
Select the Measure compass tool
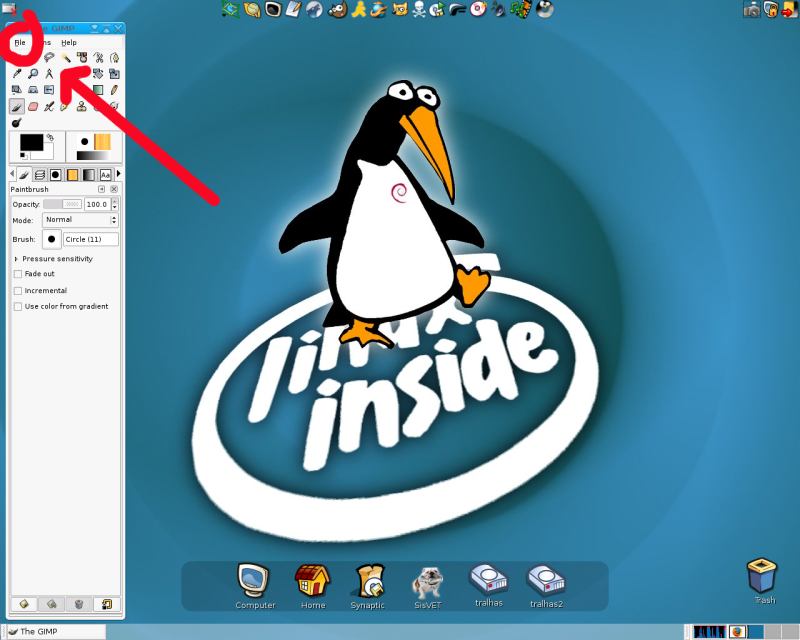pyautogui.click(x=49, y=73)
